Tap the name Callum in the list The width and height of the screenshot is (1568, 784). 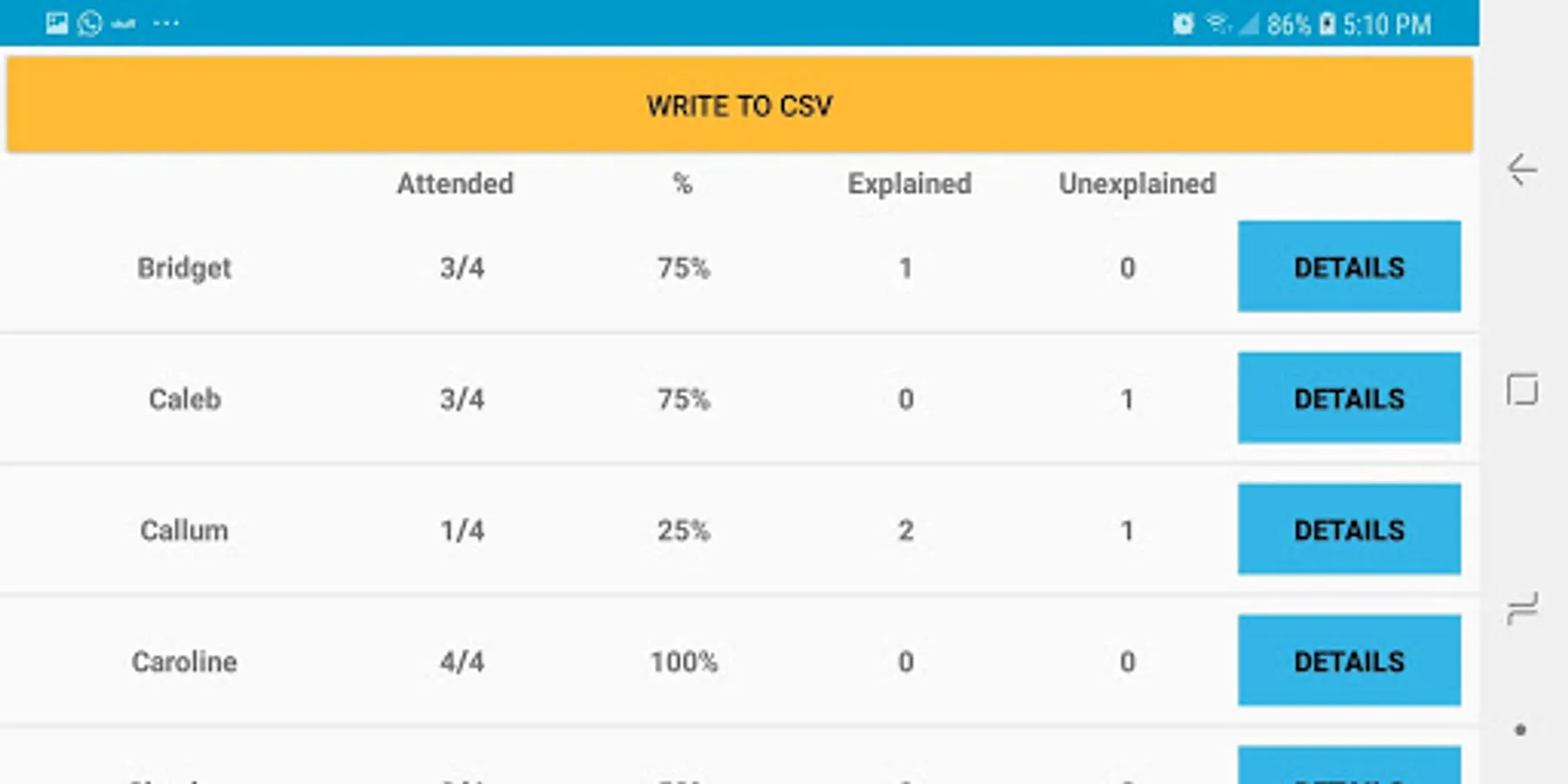click(184, 531)
